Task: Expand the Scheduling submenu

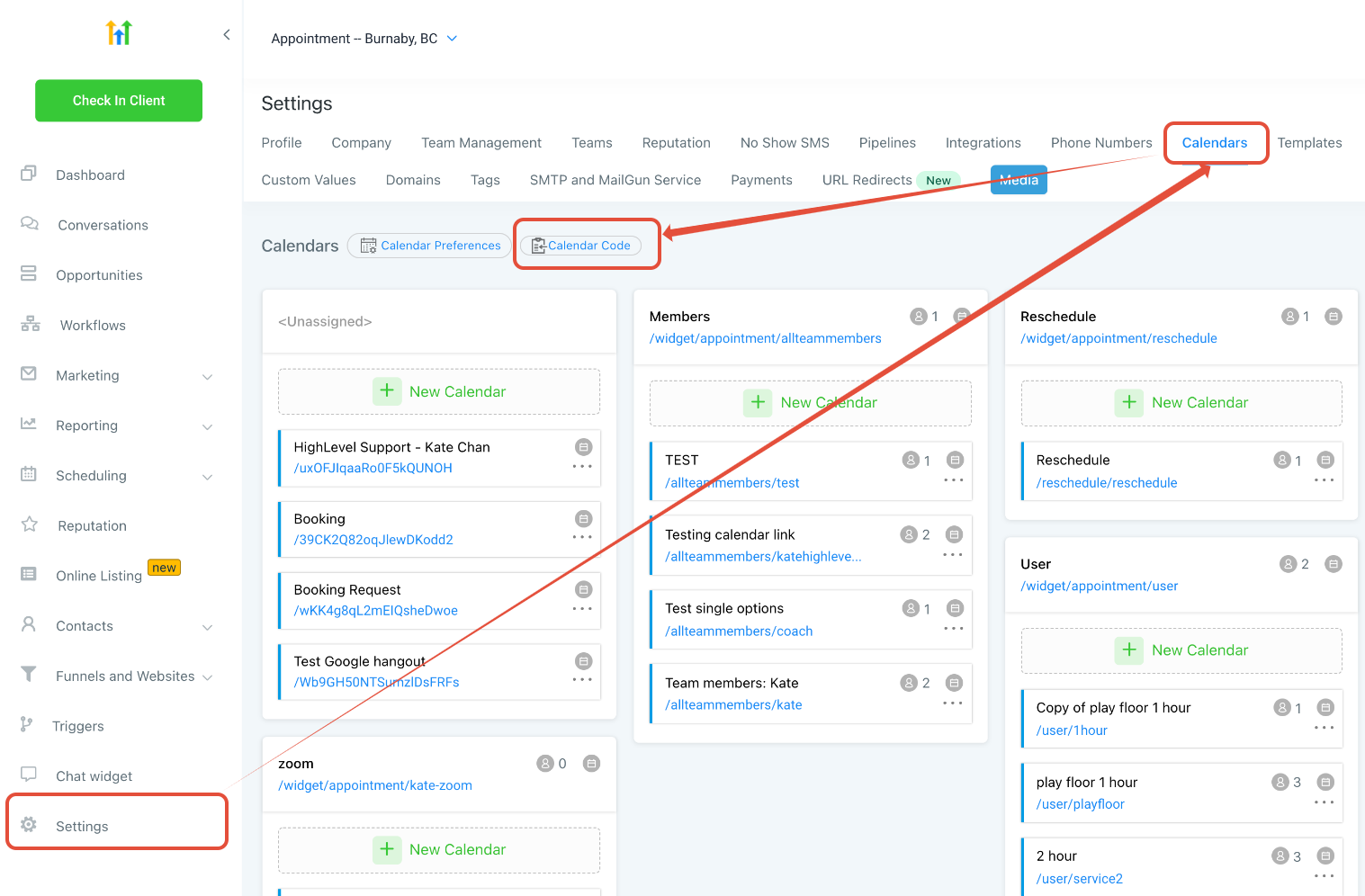Action: pos(208,478)
